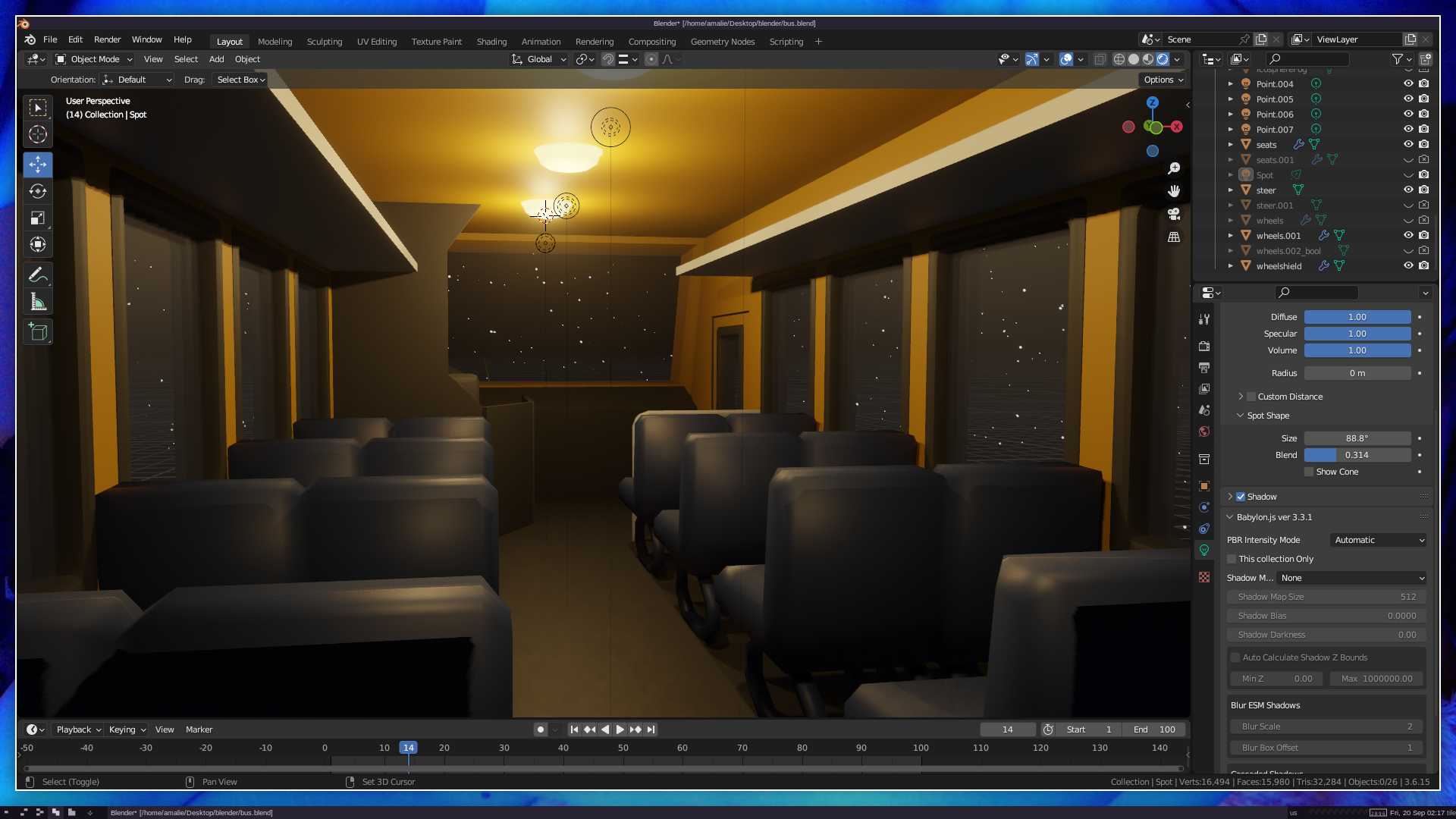This screenshot has height=819, width=1456.
Task: Enable This collection Only checkbox
Action: pos(1232,559)
